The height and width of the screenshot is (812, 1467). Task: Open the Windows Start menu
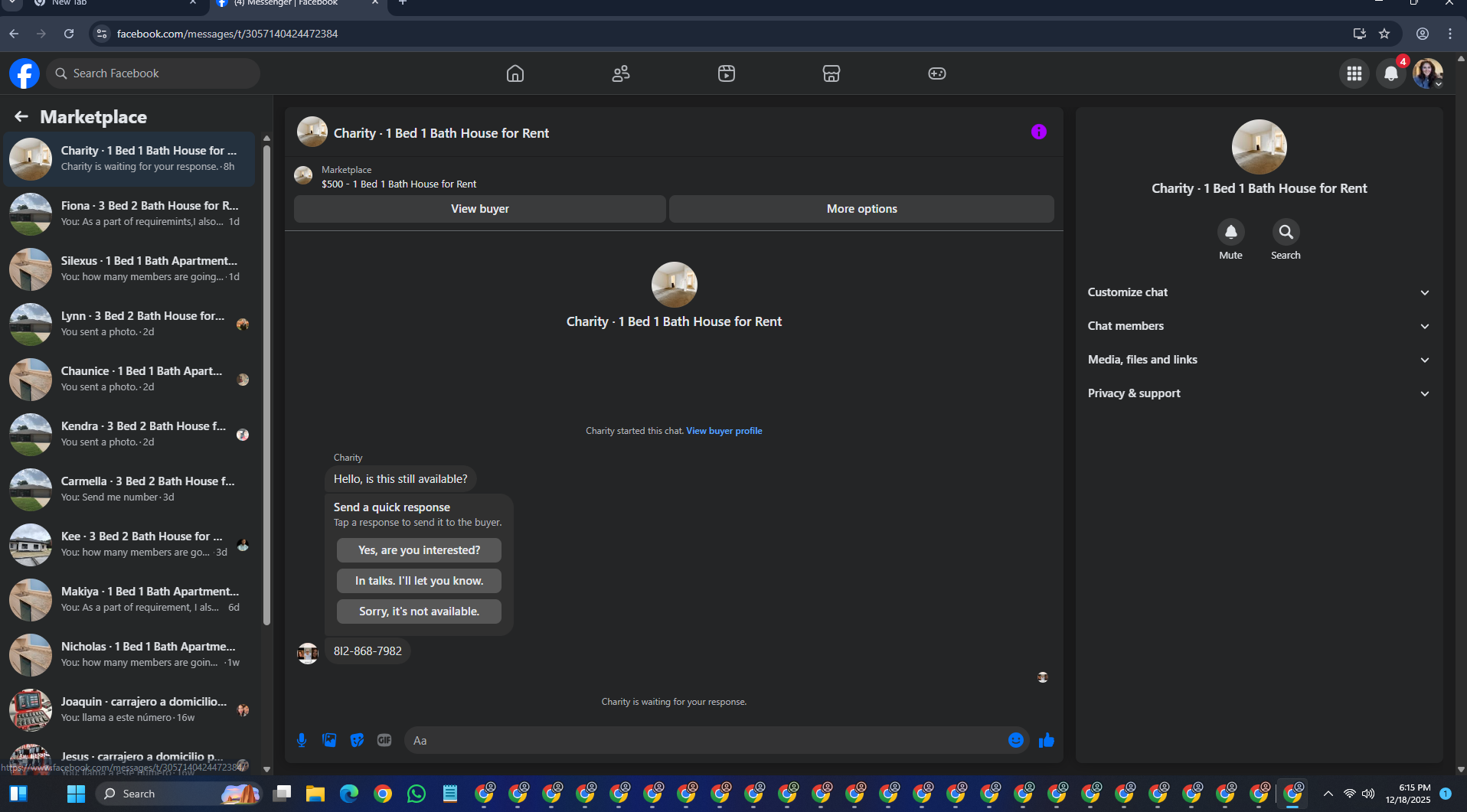click(76, 794)
